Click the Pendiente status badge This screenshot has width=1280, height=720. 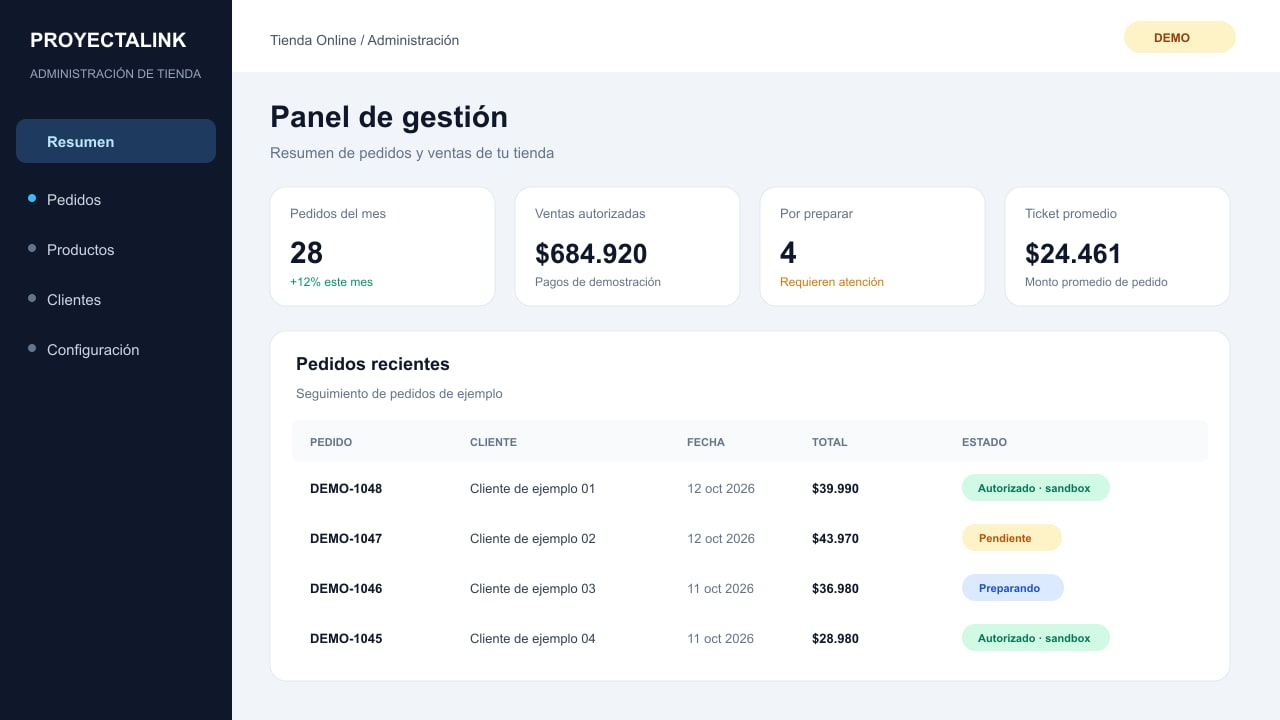click(1011, 538)
